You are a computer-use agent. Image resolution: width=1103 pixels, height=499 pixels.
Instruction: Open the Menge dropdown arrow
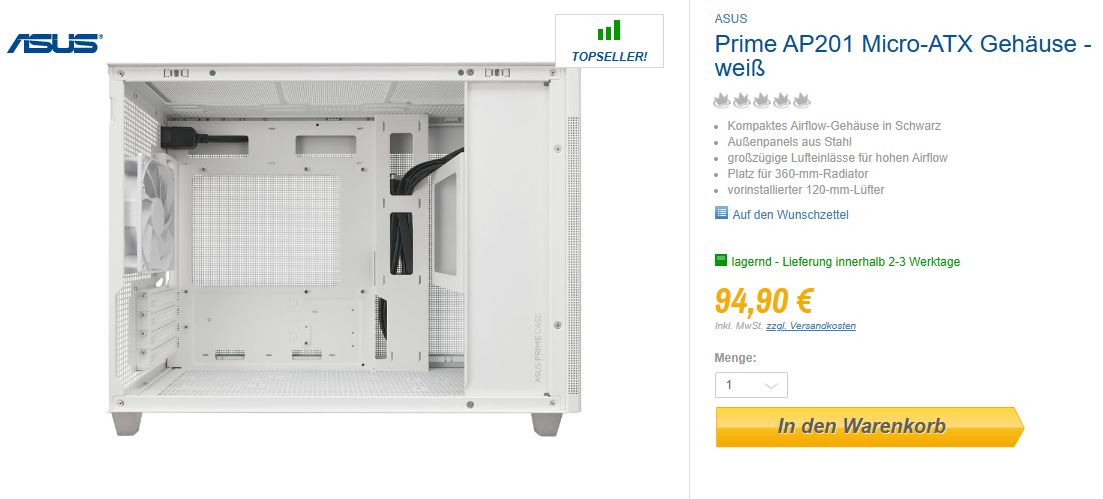[x=771, y=386]
